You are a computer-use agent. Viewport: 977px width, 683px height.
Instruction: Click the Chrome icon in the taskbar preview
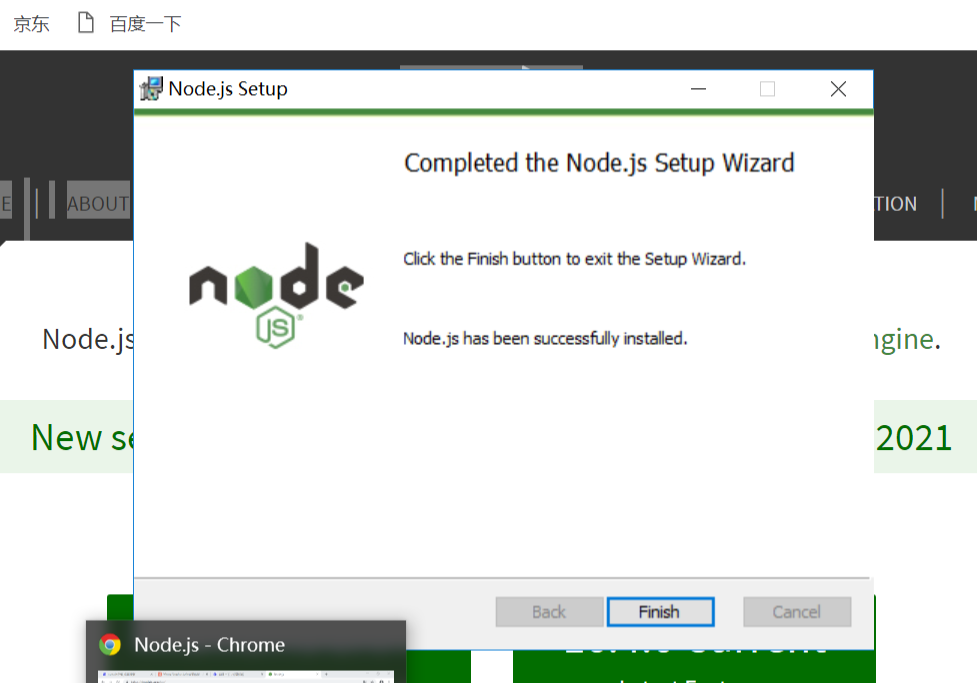[110, 644]
